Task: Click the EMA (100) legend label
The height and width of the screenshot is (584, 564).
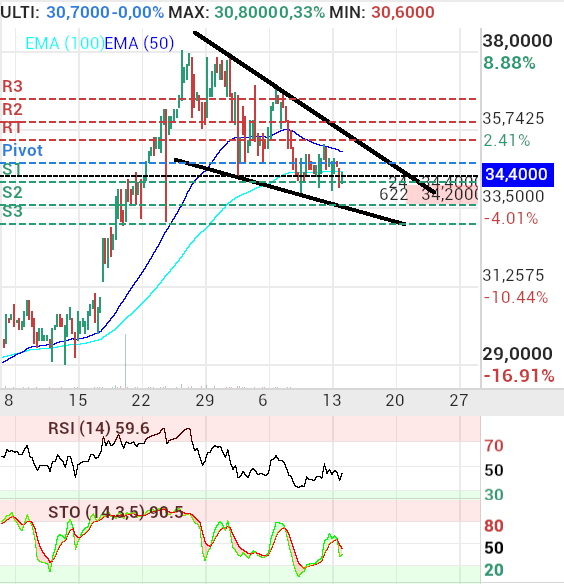Action: tap(65, 43)
